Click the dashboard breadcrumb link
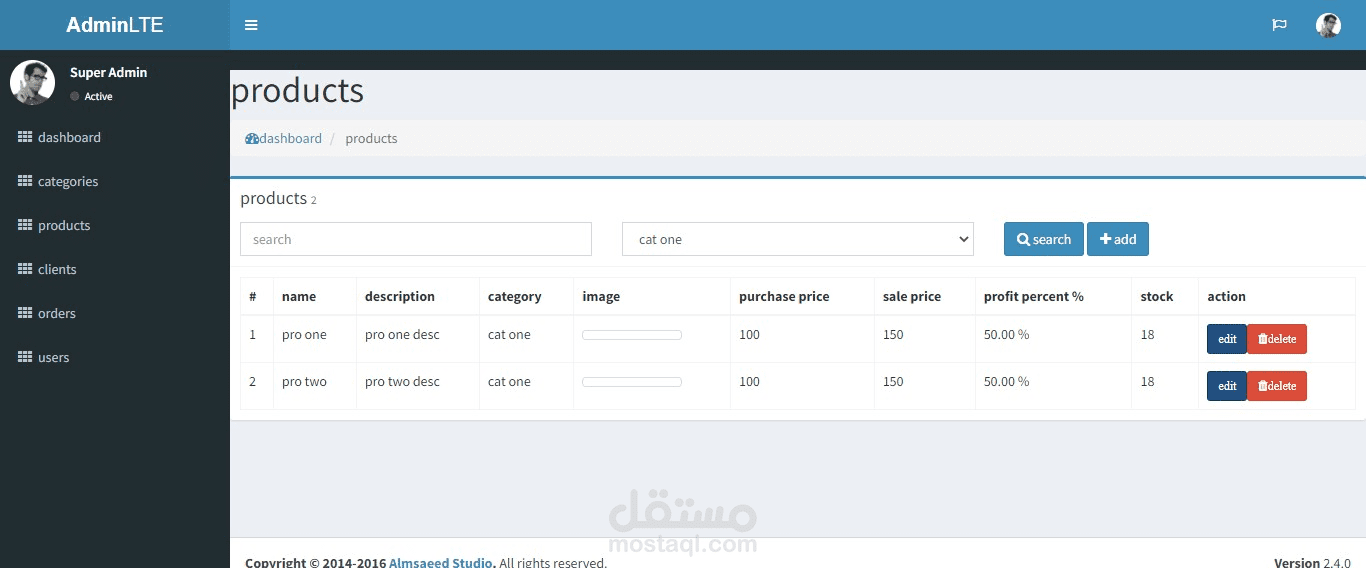This screenshot has width=1366, height=568. 284,139
